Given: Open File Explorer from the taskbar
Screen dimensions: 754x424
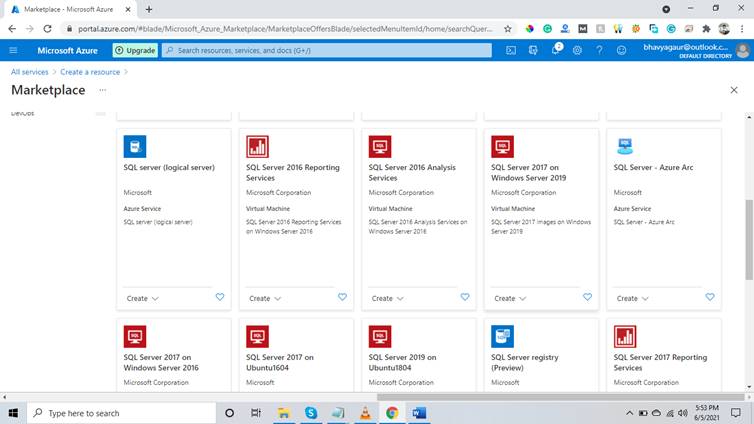Looking at the screenshot, I should tap(284, 413).
